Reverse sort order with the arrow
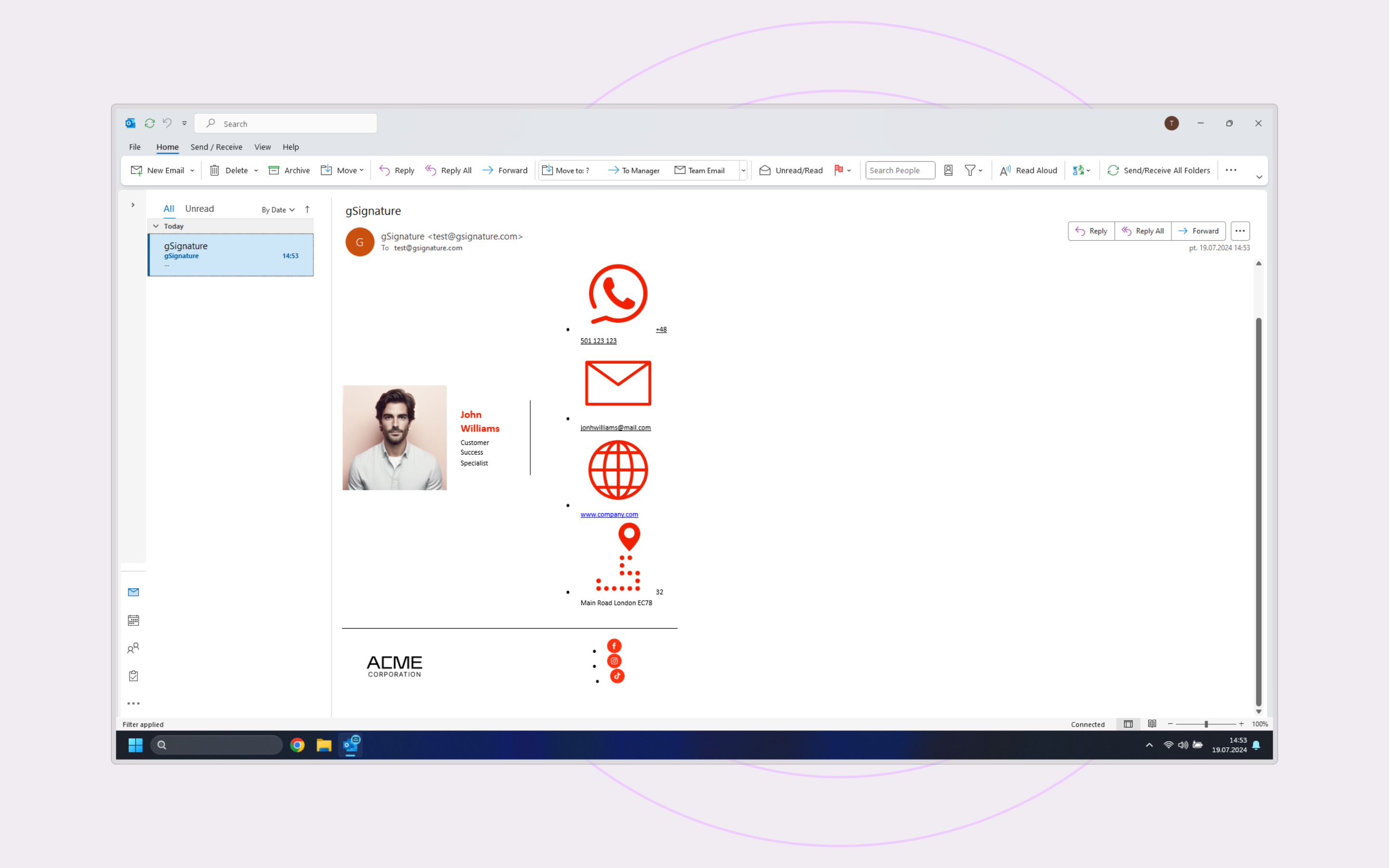 pos(307,210)
